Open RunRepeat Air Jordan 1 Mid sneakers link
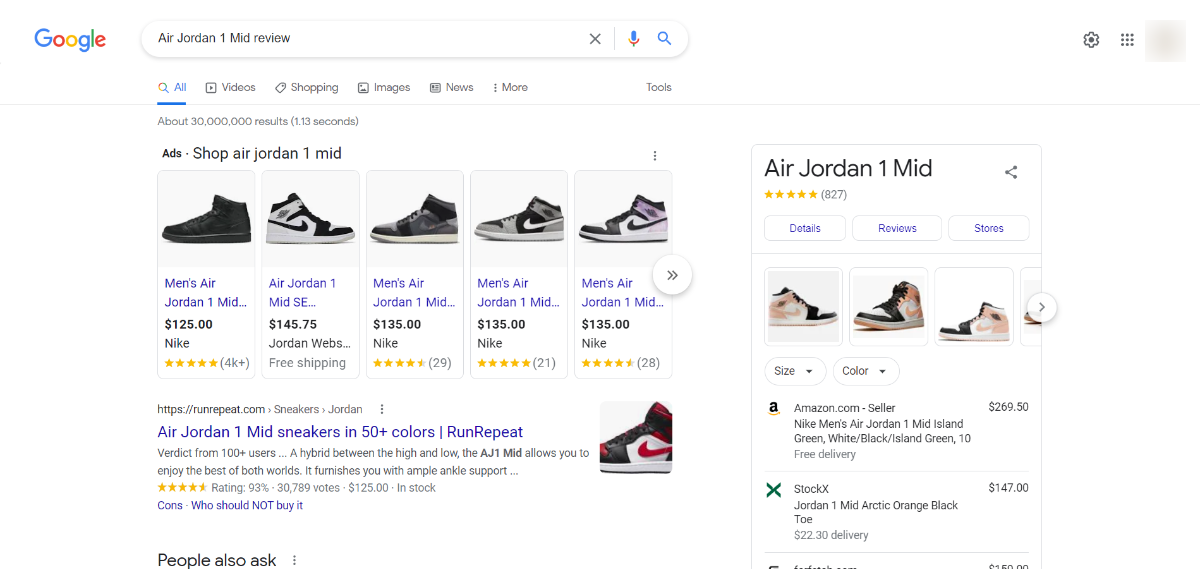The width and height of the screenshot is (1200, 569). click(340, 432)
